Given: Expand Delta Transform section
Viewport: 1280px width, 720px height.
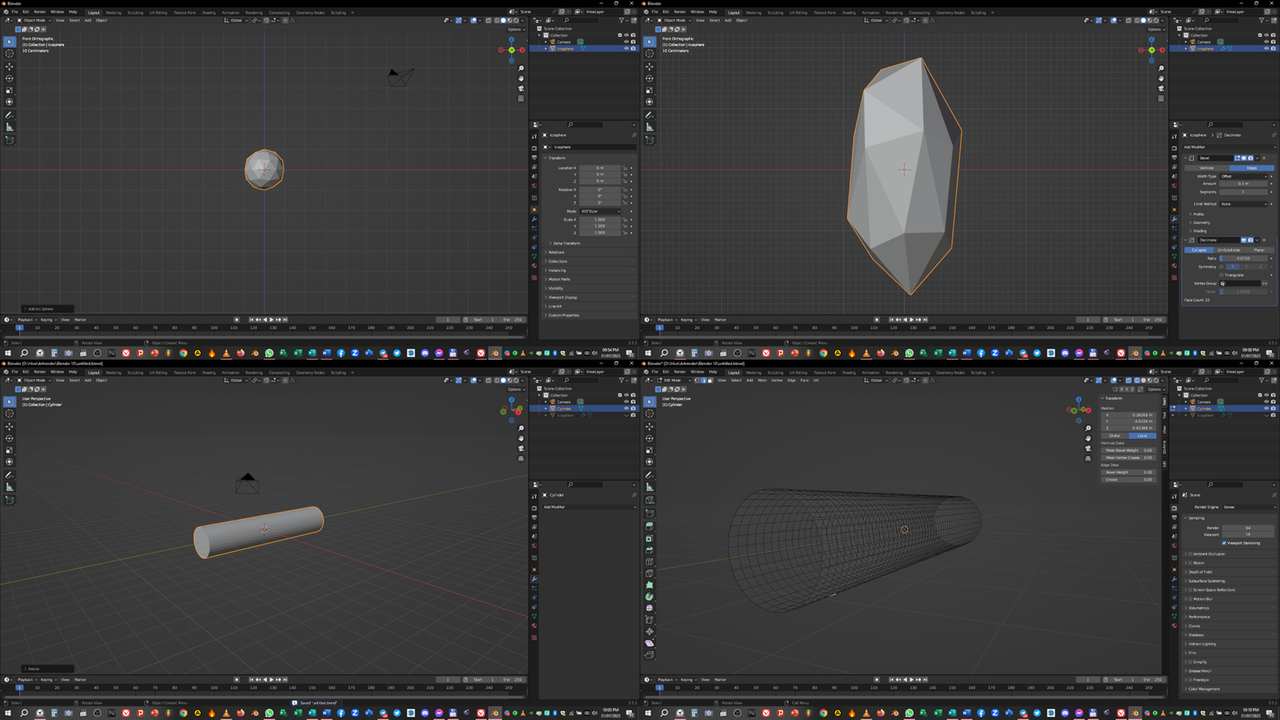Looking at the screenshot, I should tap(565, 243).
